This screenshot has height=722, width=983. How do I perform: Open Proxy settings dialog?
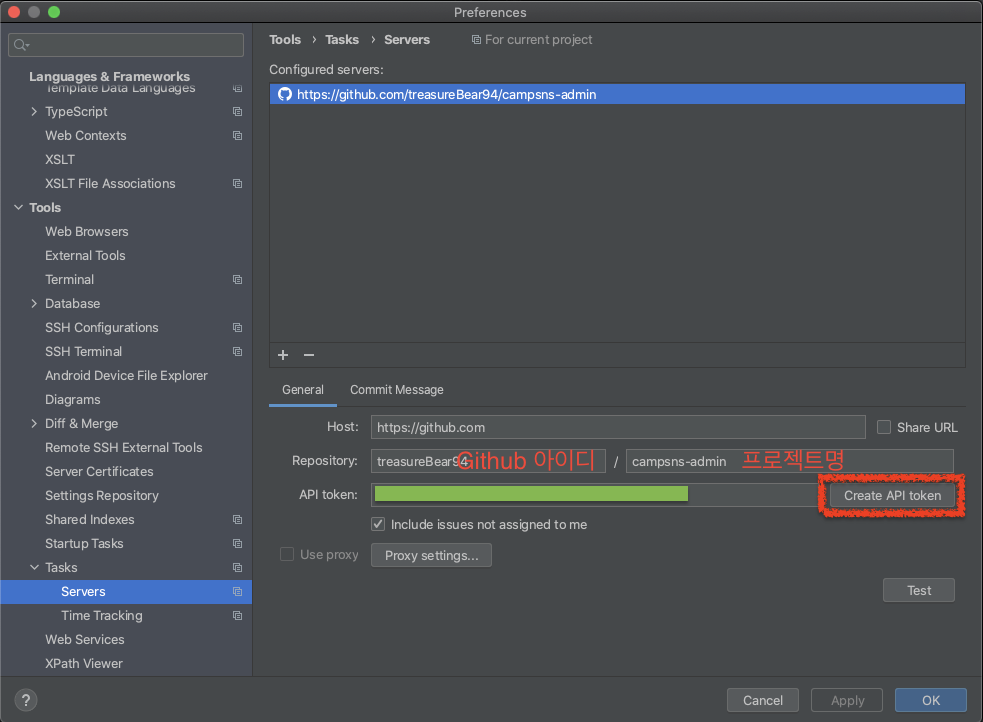(431, 555)
